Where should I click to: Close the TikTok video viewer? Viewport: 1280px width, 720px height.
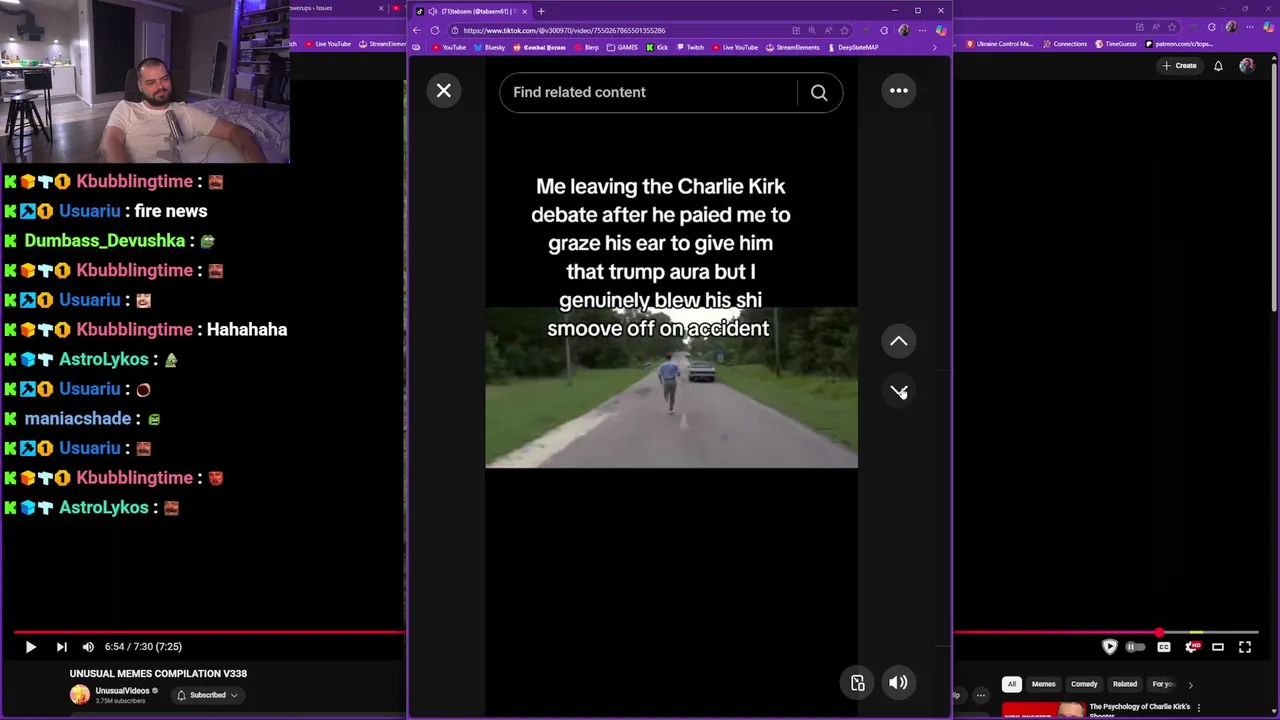coord(444,91)
